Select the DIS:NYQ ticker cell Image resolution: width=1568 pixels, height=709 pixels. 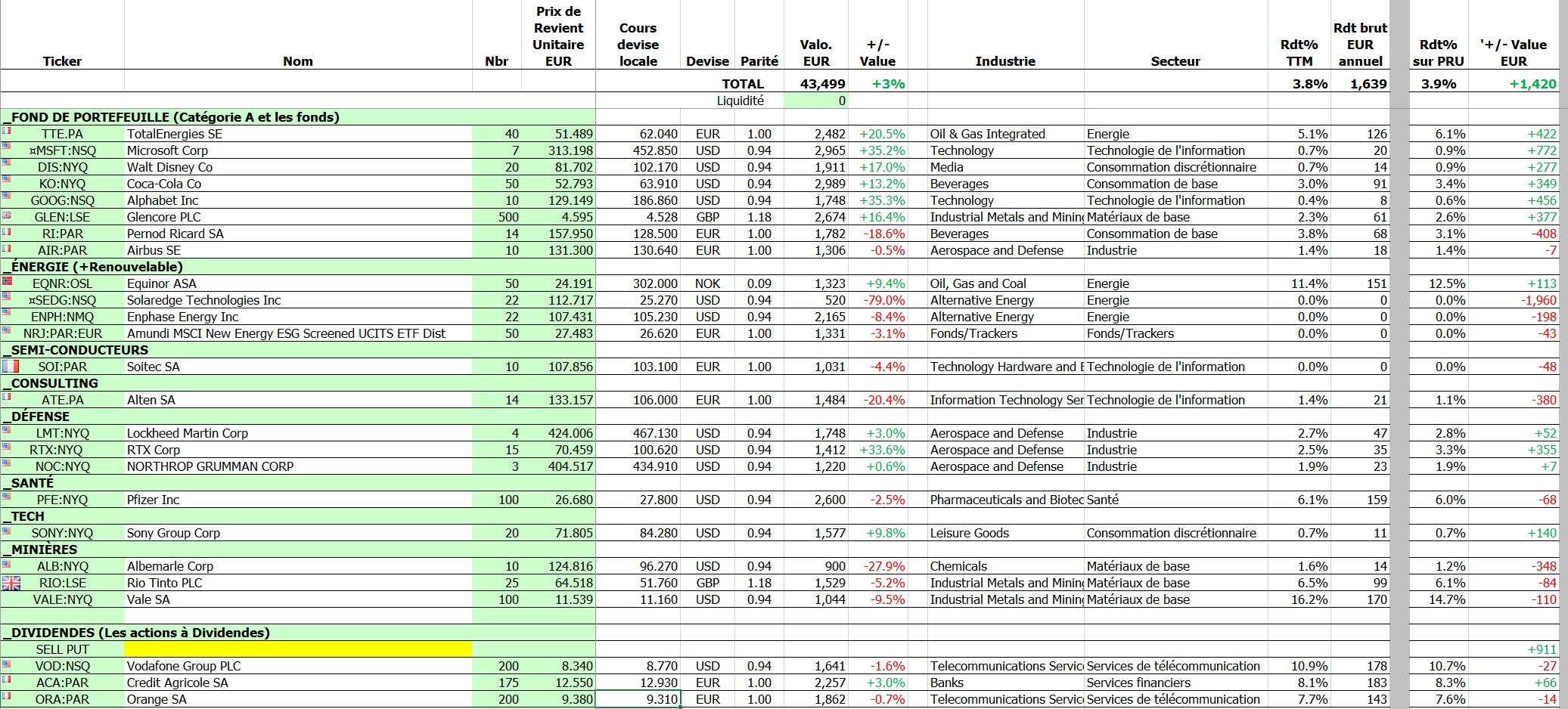[62, 167]
